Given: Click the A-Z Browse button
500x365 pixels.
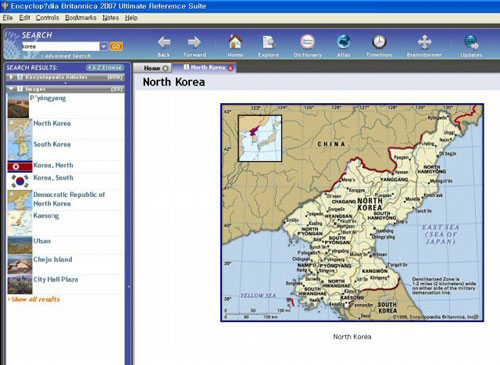Looking at the screenshot, I should (x=105, y=68).
